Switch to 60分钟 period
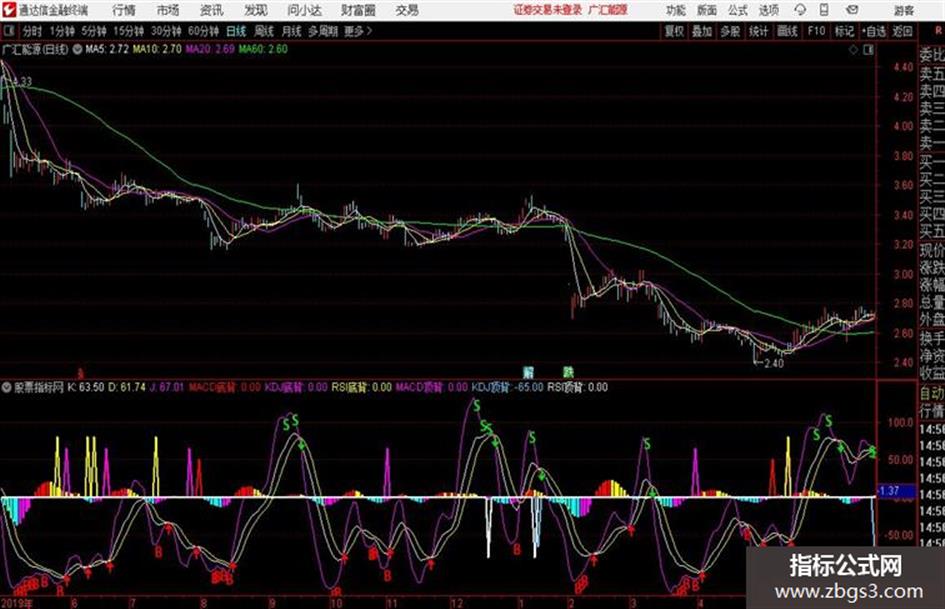 point(203,31)
